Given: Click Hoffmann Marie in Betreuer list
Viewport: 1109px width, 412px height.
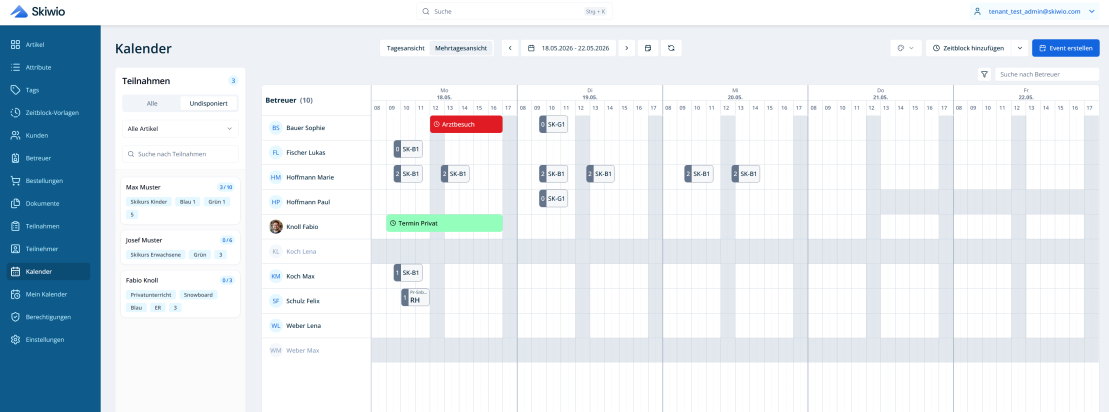Looking at the screenshot, I should [310, 177].
